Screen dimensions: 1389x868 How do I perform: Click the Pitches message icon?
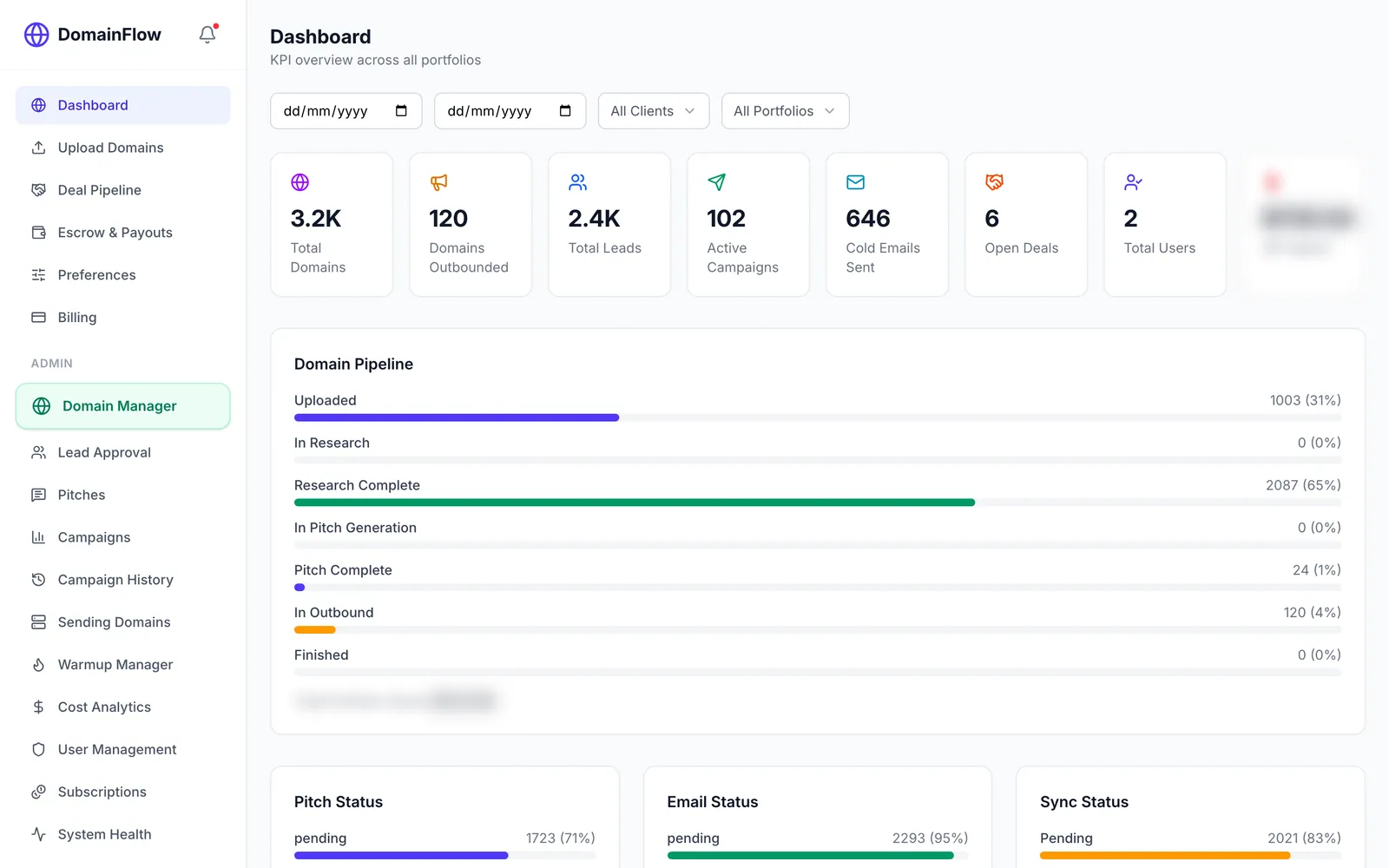[x=38, y=495]
